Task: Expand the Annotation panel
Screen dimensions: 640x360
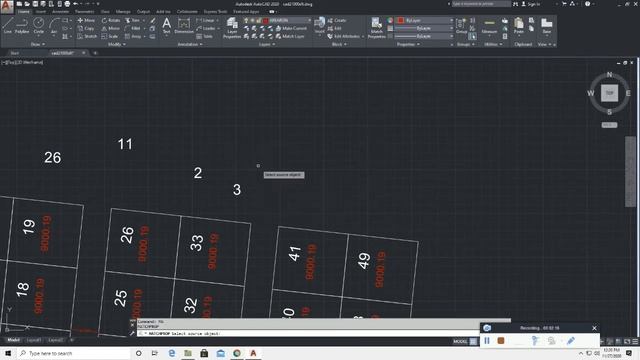Action: tap(190, 44)
